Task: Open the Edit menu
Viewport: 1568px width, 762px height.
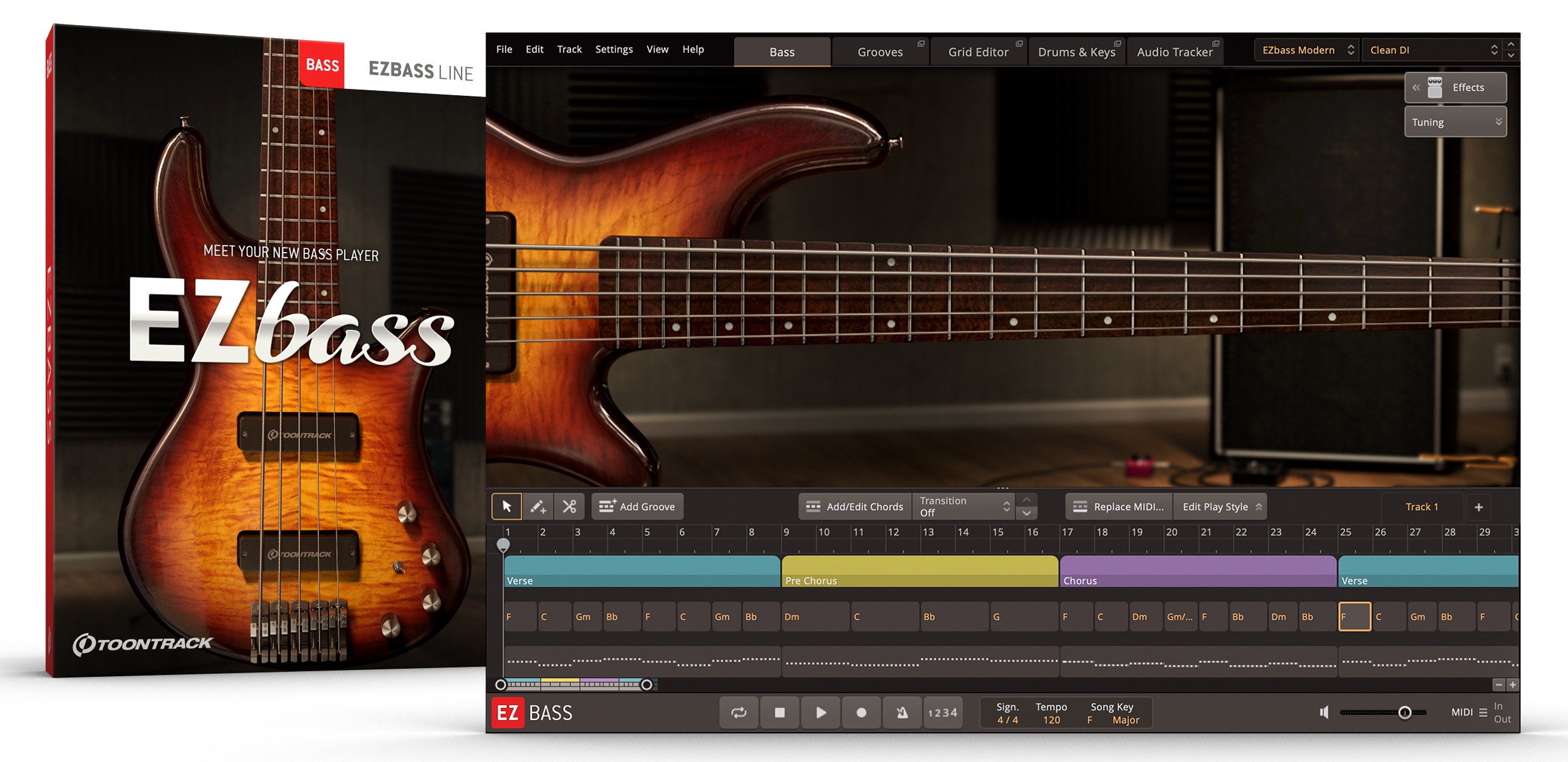Action: 534,50
